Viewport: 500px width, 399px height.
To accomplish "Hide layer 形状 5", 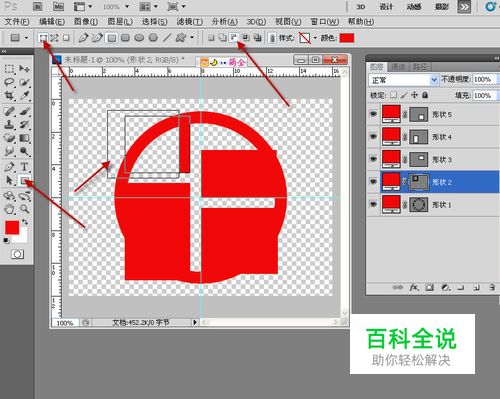I will click(x=373, y=114).
